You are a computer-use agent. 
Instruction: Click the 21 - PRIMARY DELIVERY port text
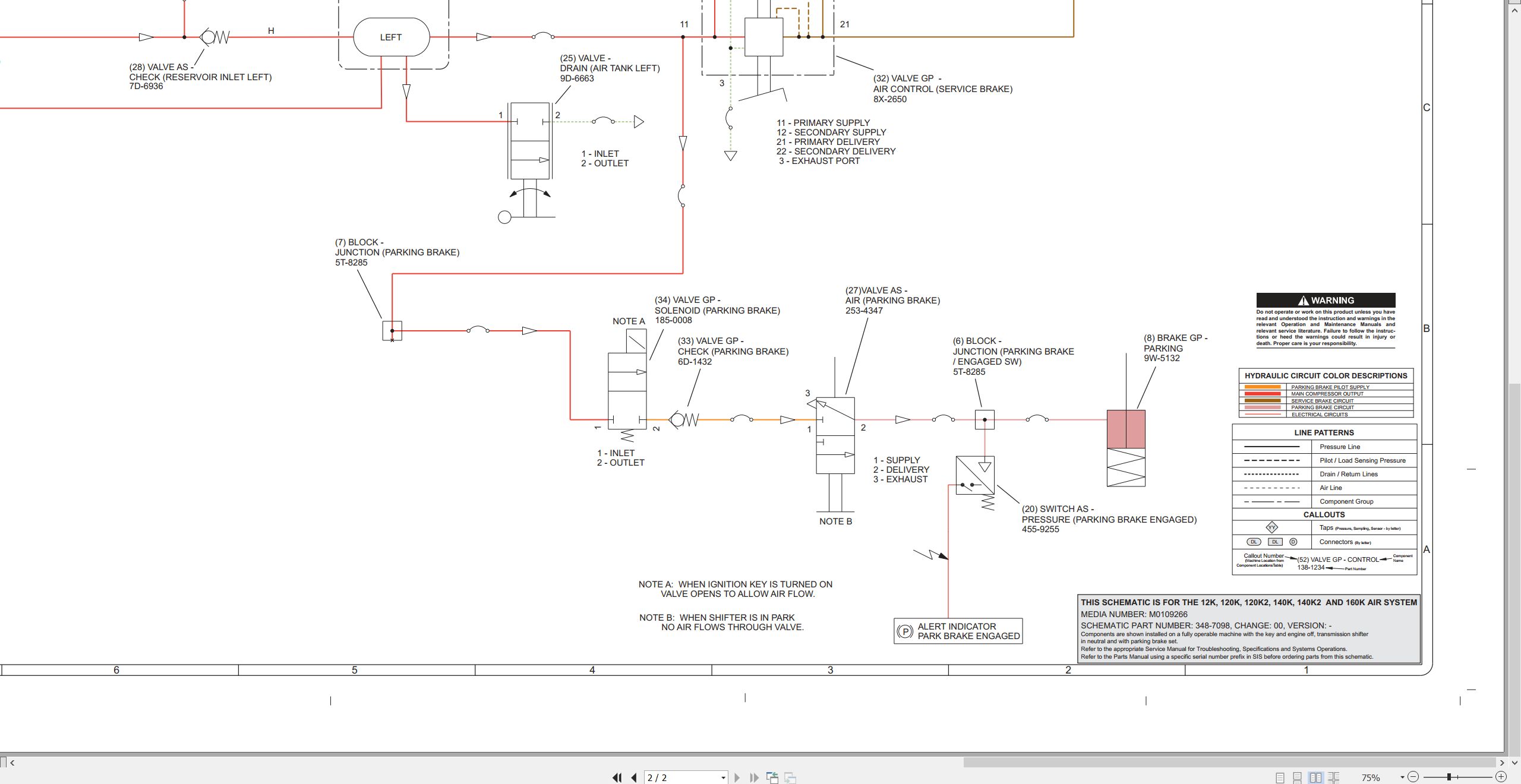(828, 142)
